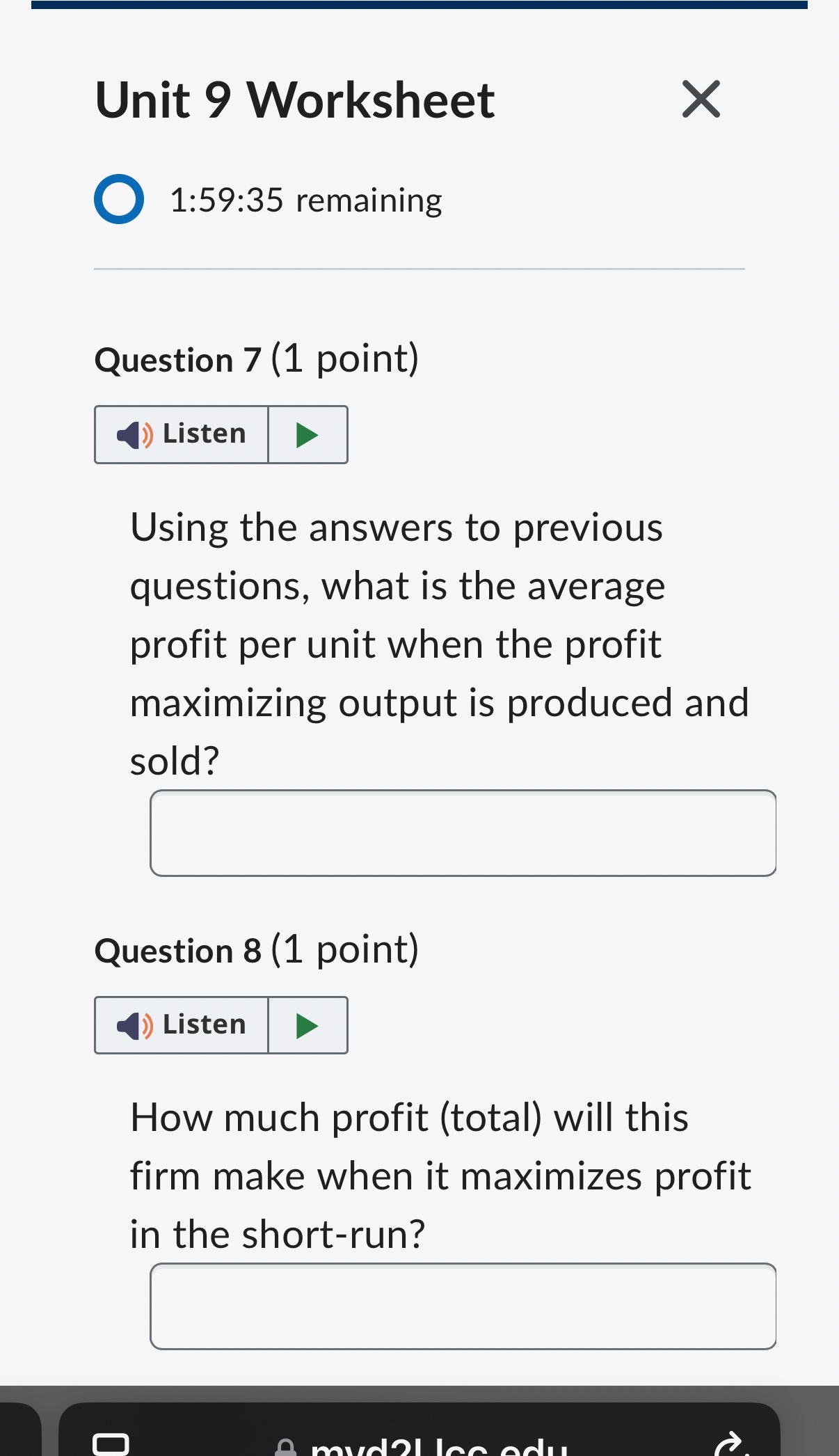This screenshot has height=1456, width=839.
Task: Start audio playback for Question 8
Action: (x=307, y=1024)
